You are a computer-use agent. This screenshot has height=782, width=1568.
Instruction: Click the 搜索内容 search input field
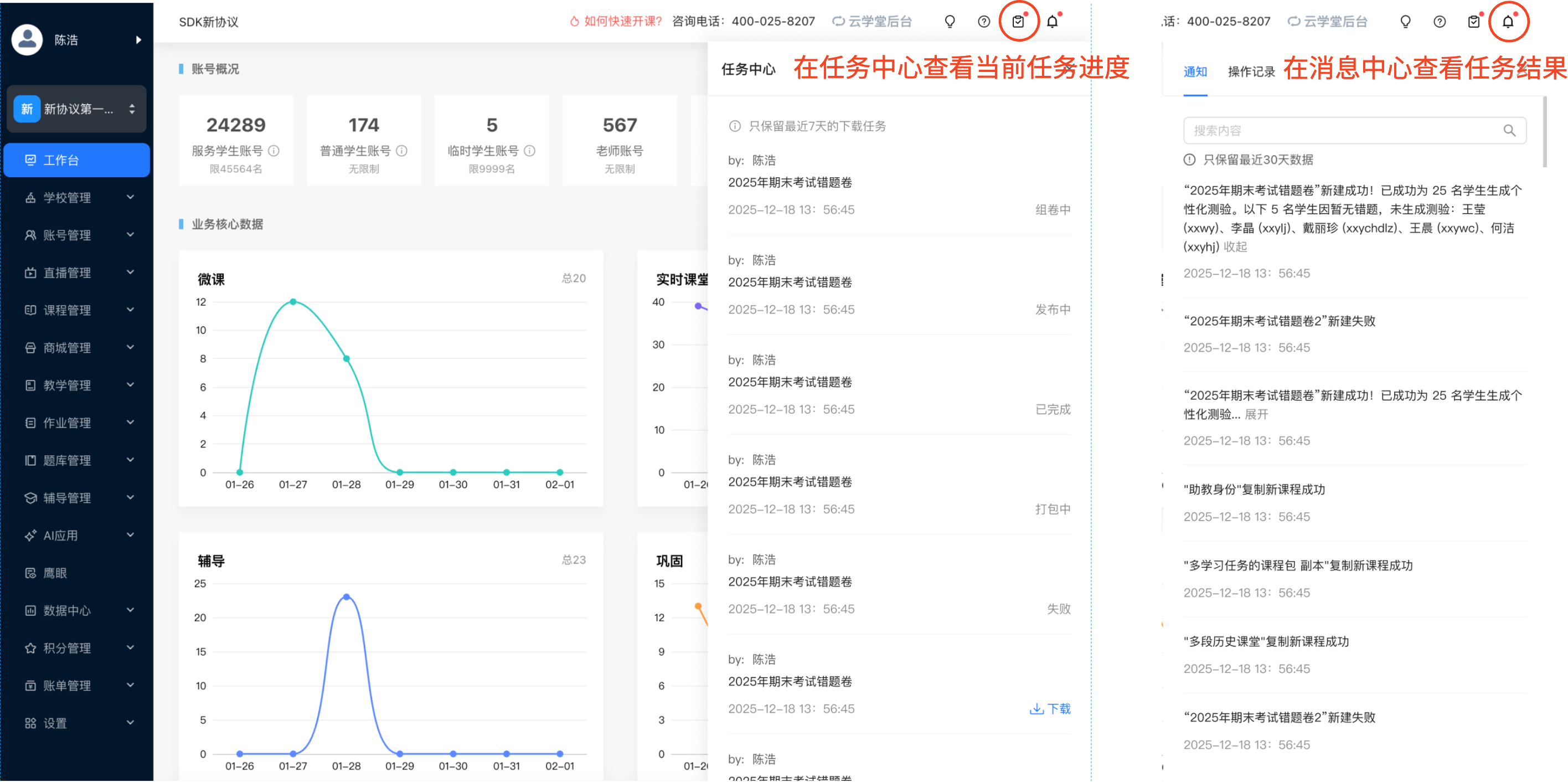[1339, 130]
